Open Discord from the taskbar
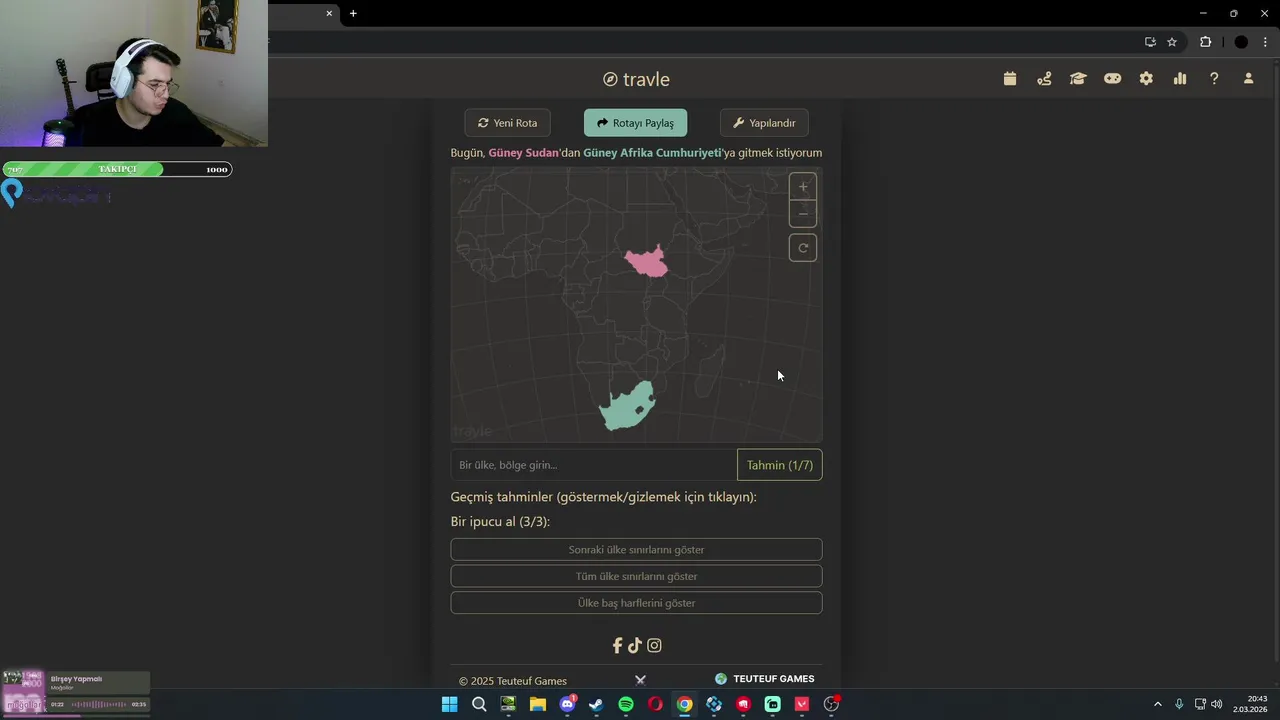The width and height of the screenshot is (1280, 720). coord(567,704)
